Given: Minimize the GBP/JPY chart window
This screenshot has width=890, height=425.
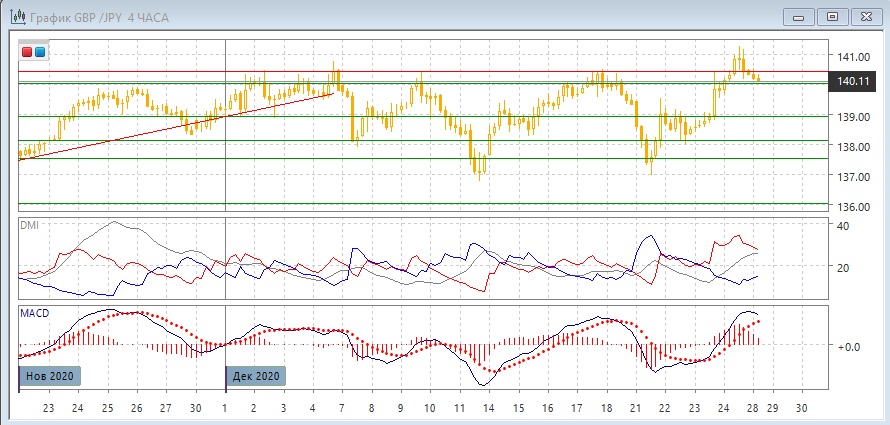Looking at the screenshot, I should 796,16.
